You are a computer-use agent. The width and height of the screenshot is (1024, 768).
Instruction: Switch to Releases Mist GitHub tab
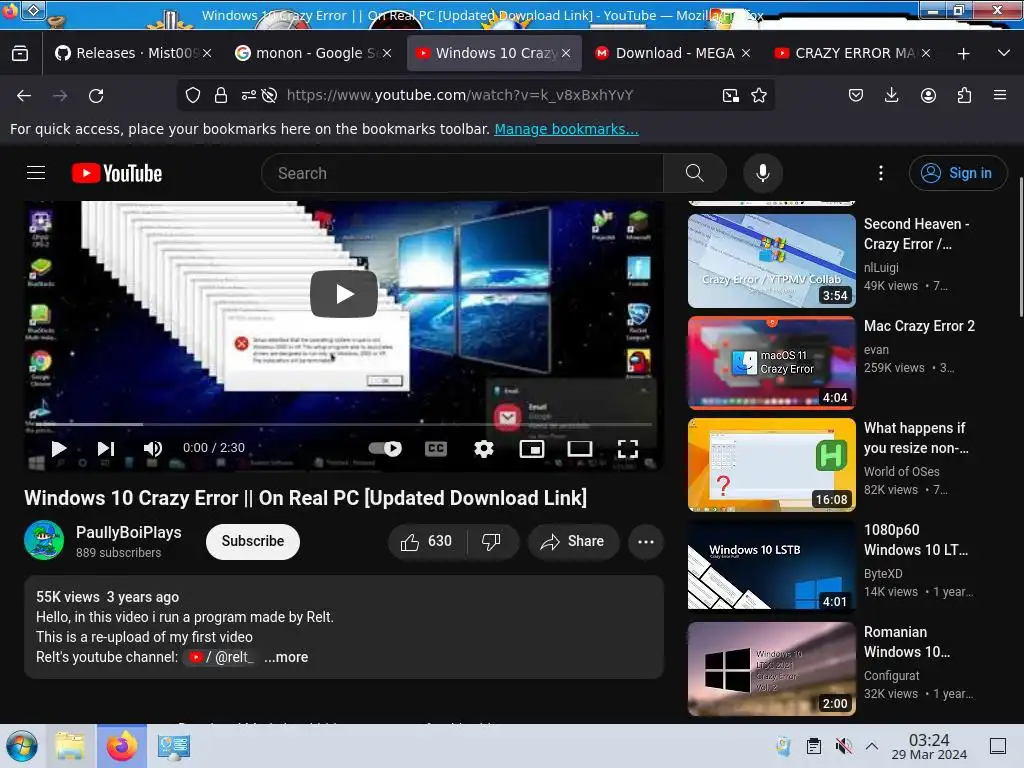(x=133, y=53)
